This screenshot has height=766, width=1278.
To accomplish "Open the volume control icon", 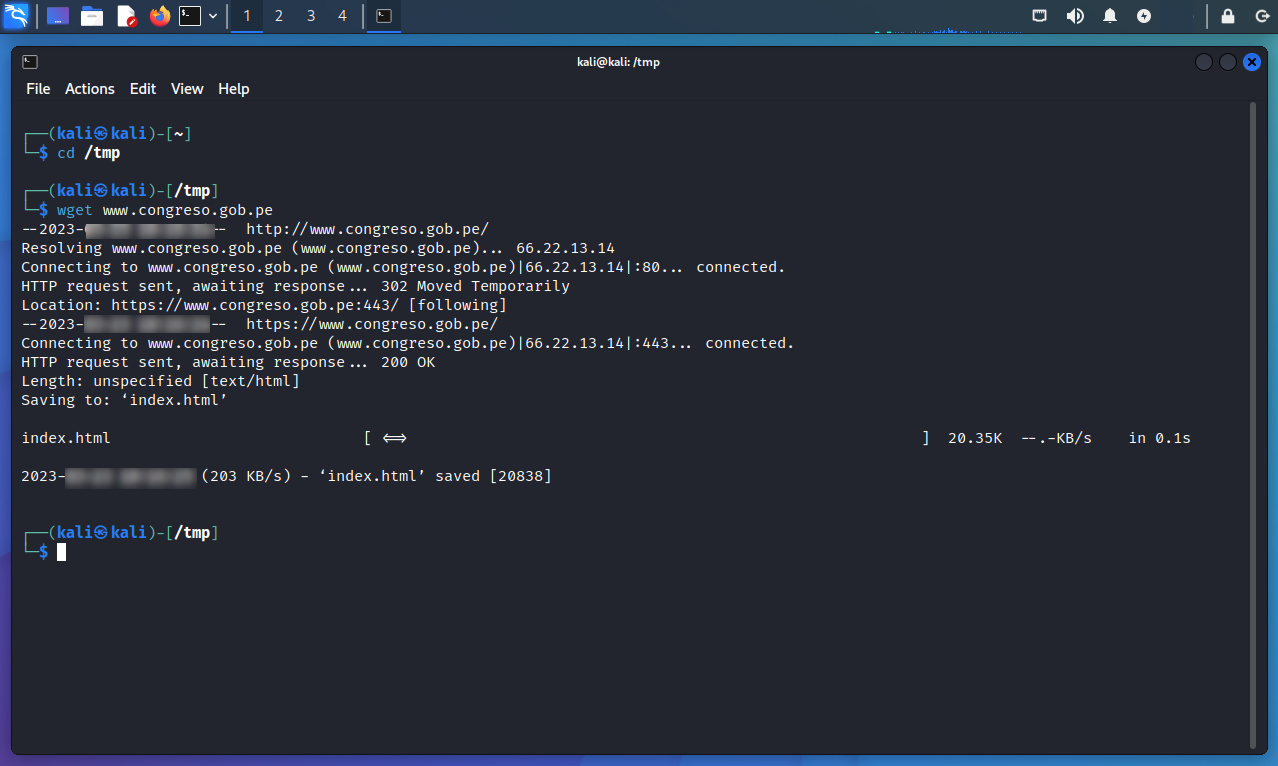I will click(x=1075, y=16).
